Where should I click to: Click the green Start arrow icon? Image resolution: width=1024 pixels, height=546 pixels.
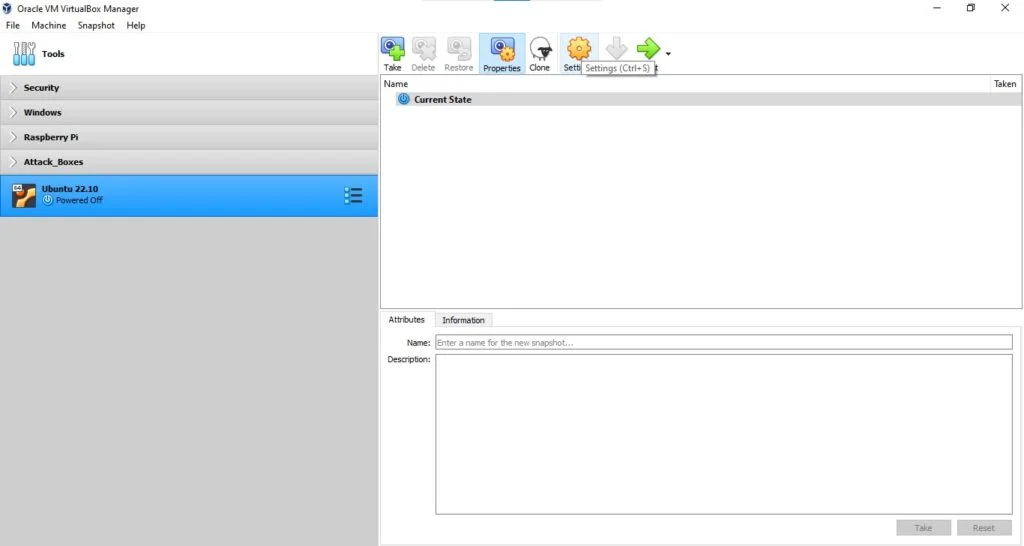[648, 48]
